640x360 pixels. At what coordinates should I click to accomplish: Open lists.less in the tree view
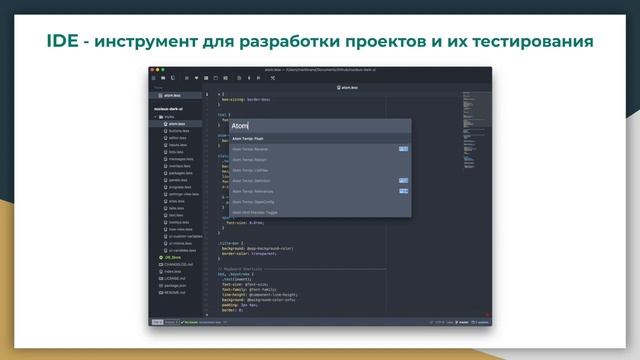173,152
